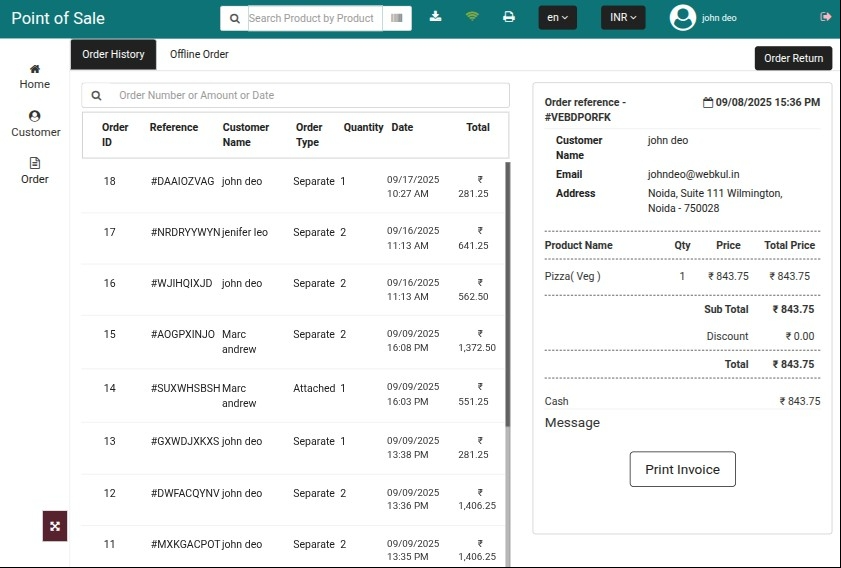
Task: Select order reference #SUXWHSBSH
Action: (186, 388)
